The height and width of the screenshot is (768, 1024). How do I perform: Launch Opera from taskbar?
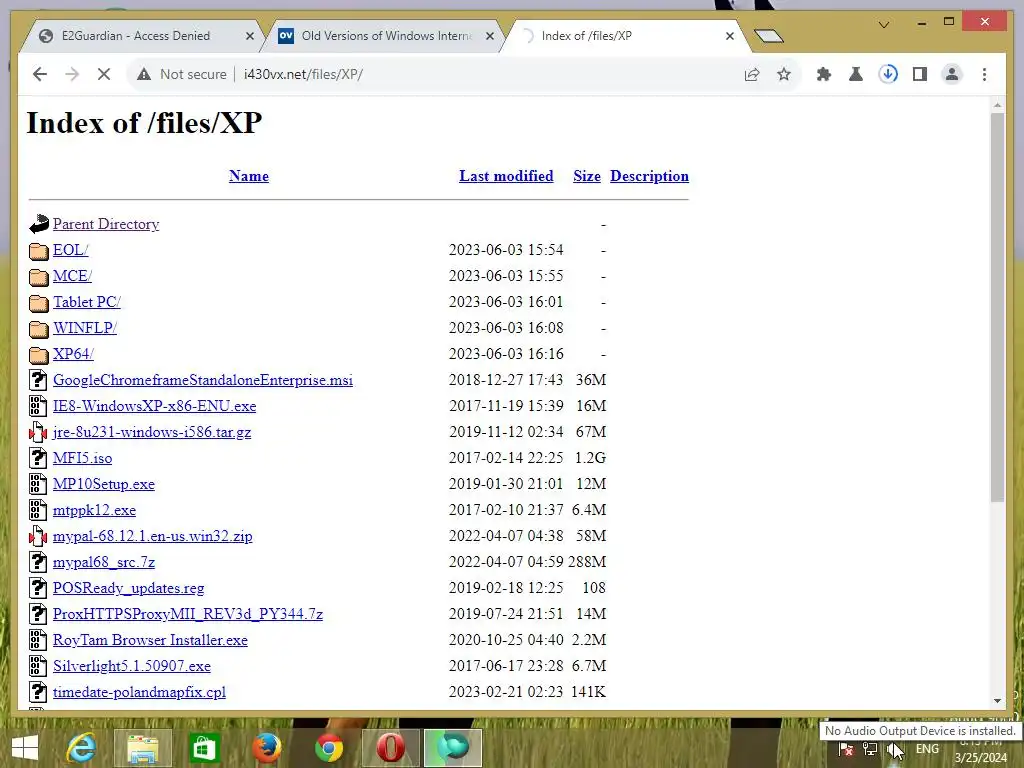(390, 748)
